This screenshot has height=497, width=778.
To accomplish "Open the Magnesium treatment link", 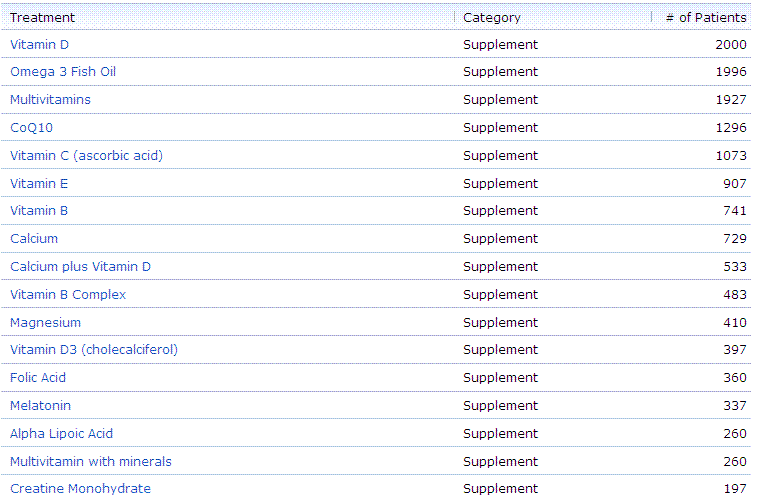I will [x=45, y=323].
